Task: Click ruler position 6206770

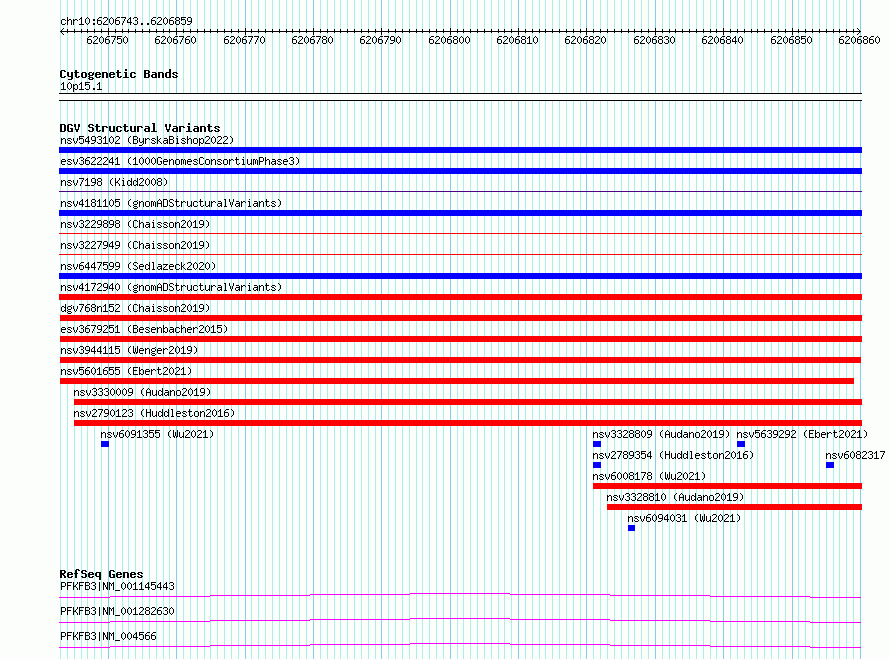Action: 244,40
